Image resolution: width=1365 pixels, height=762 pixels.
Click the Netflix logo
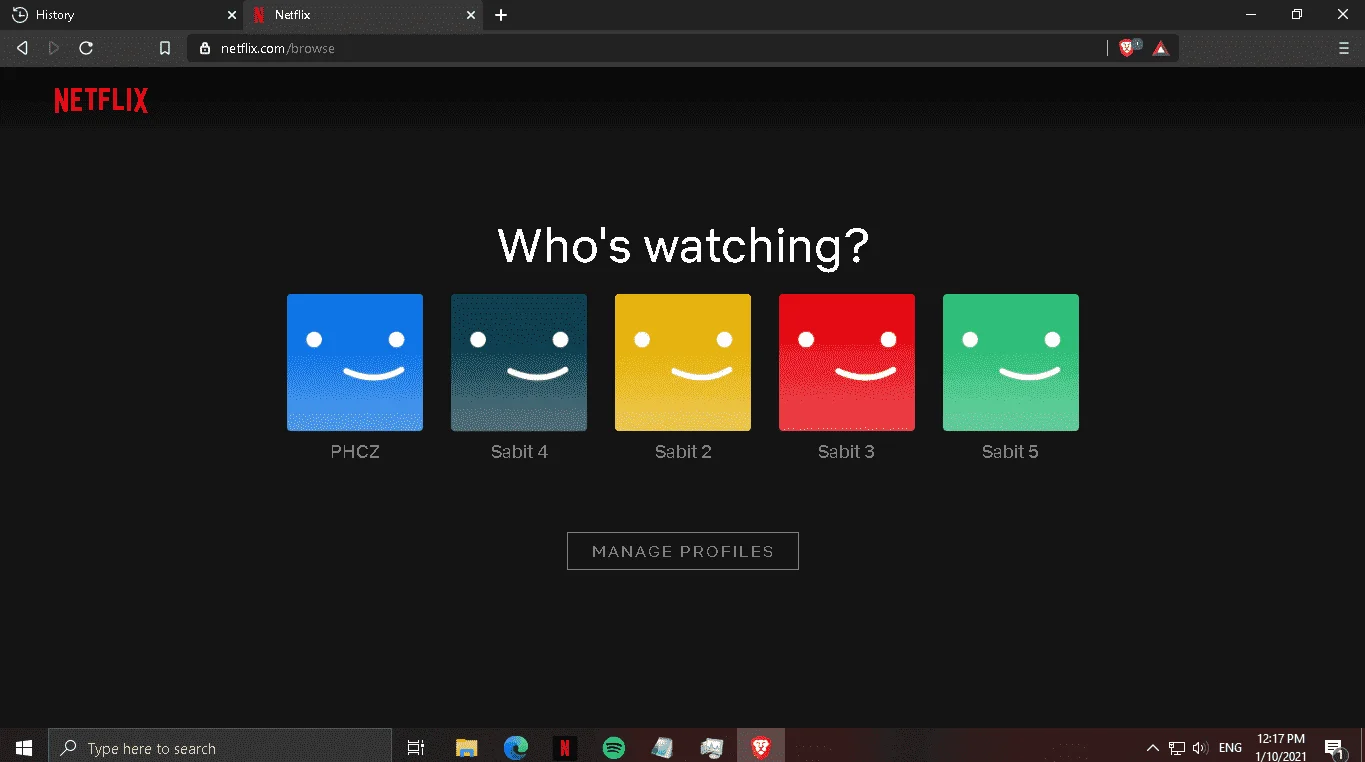pyautogui.click(x=101, y=100)
